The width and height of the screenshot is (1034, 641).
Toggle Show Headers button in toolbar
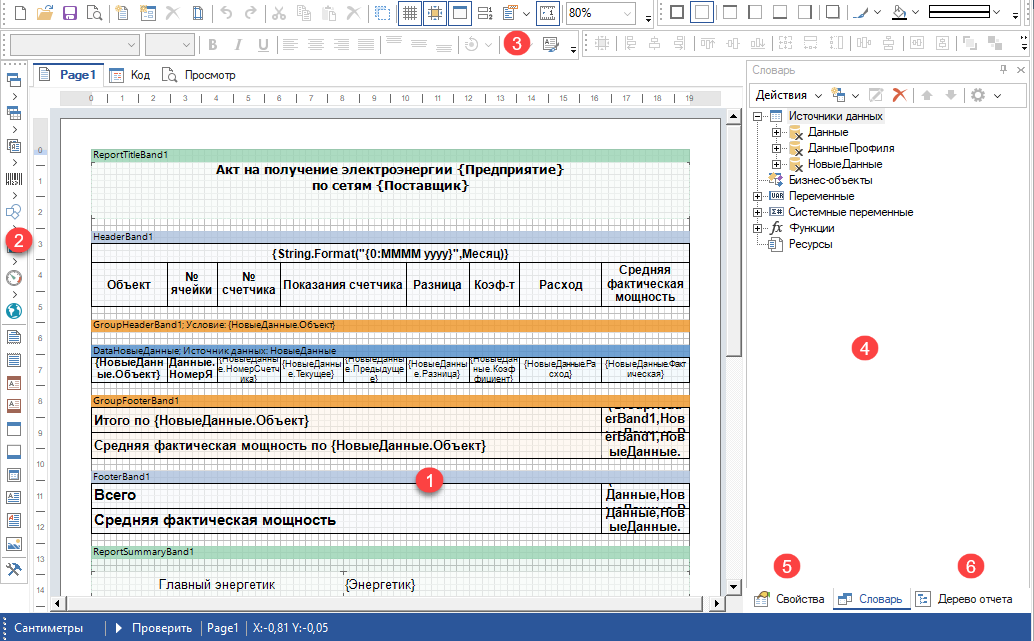460,13
